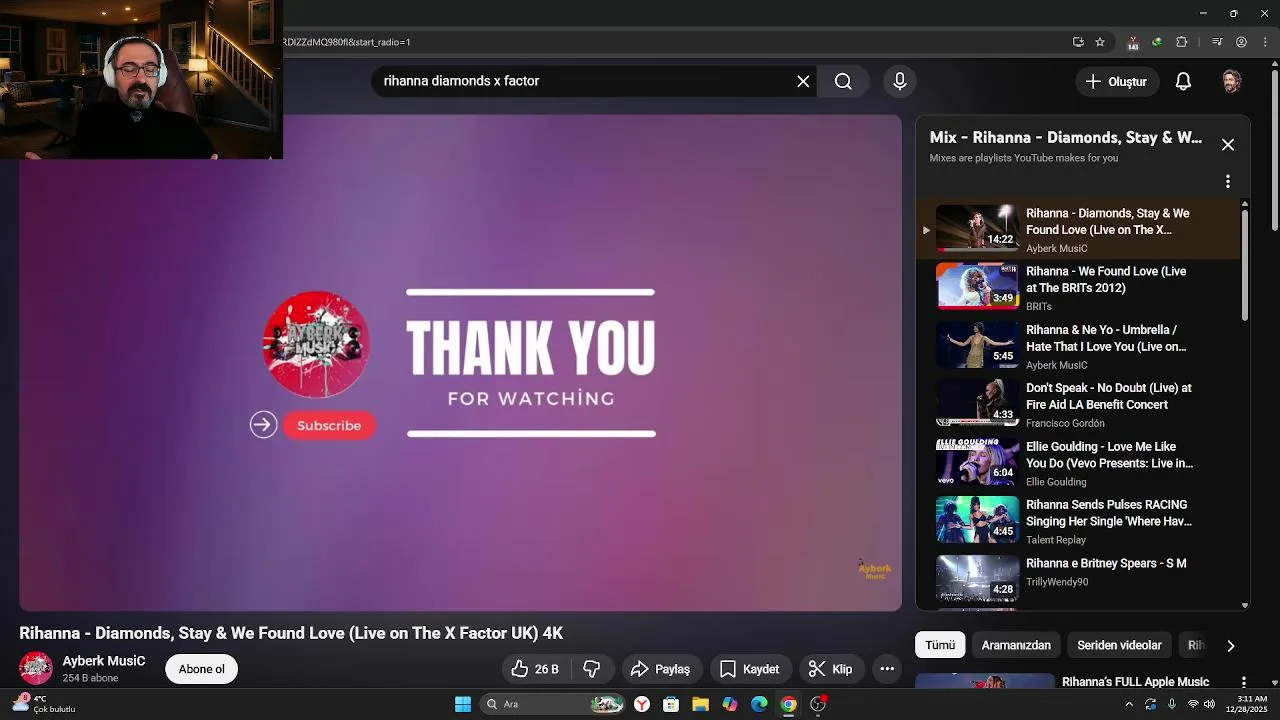
Task: Click Talent Replay channel name in the mix list
Action: [1055, 540]
